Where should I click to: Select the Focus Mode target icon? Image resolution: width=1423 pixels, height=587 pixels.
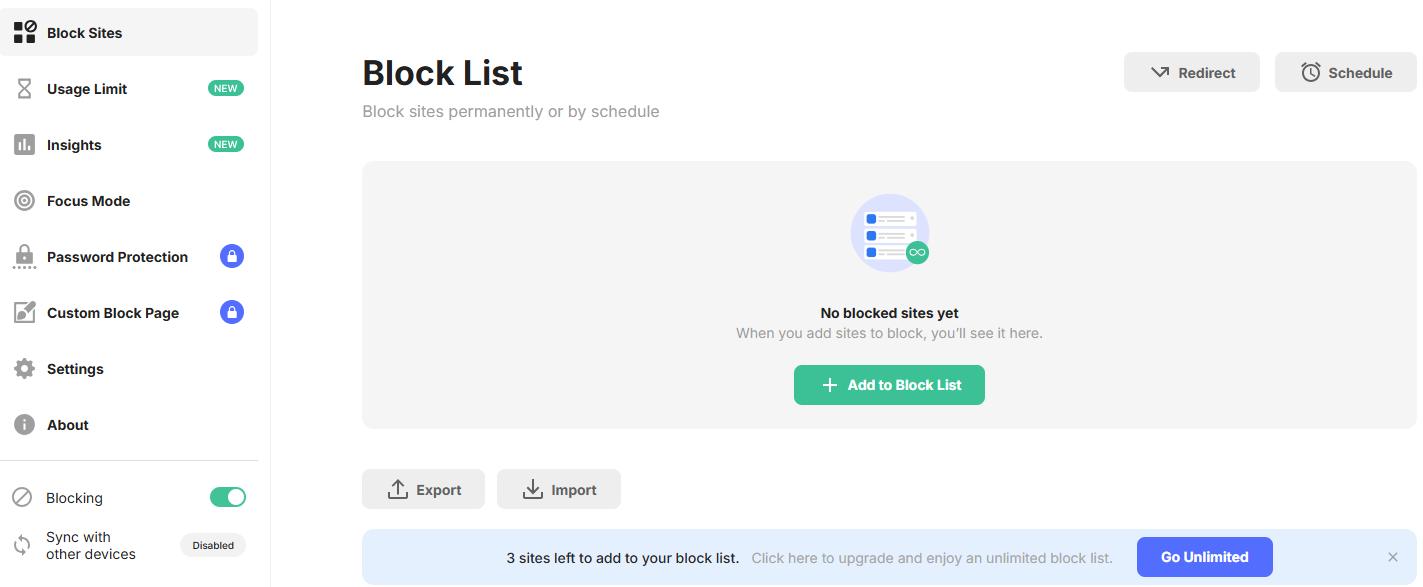24,200
